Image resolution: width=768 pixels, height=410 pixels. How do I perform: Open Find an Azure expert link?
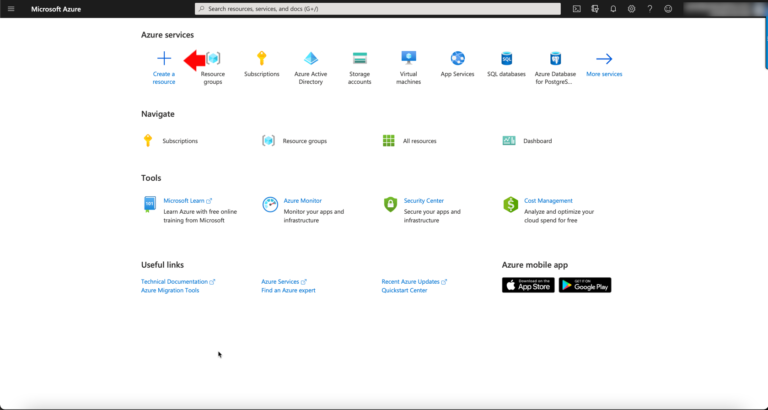[288, 290]
